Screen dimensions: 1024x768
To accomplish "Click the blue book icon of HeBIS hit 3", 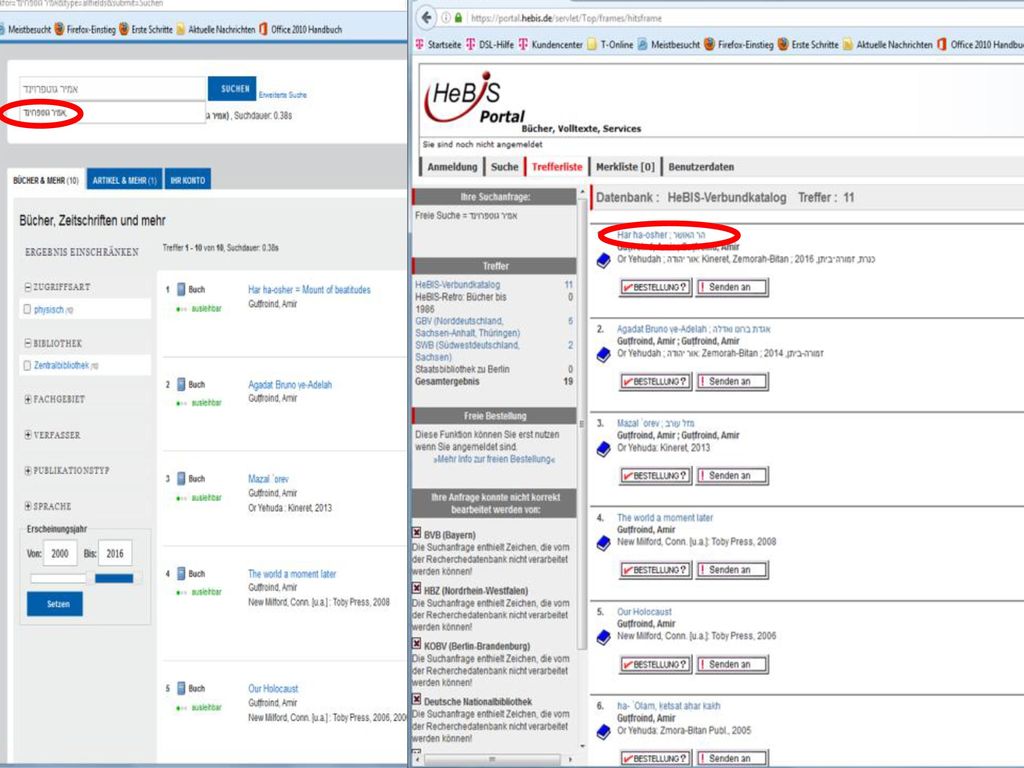I will (x=603, y=449).
